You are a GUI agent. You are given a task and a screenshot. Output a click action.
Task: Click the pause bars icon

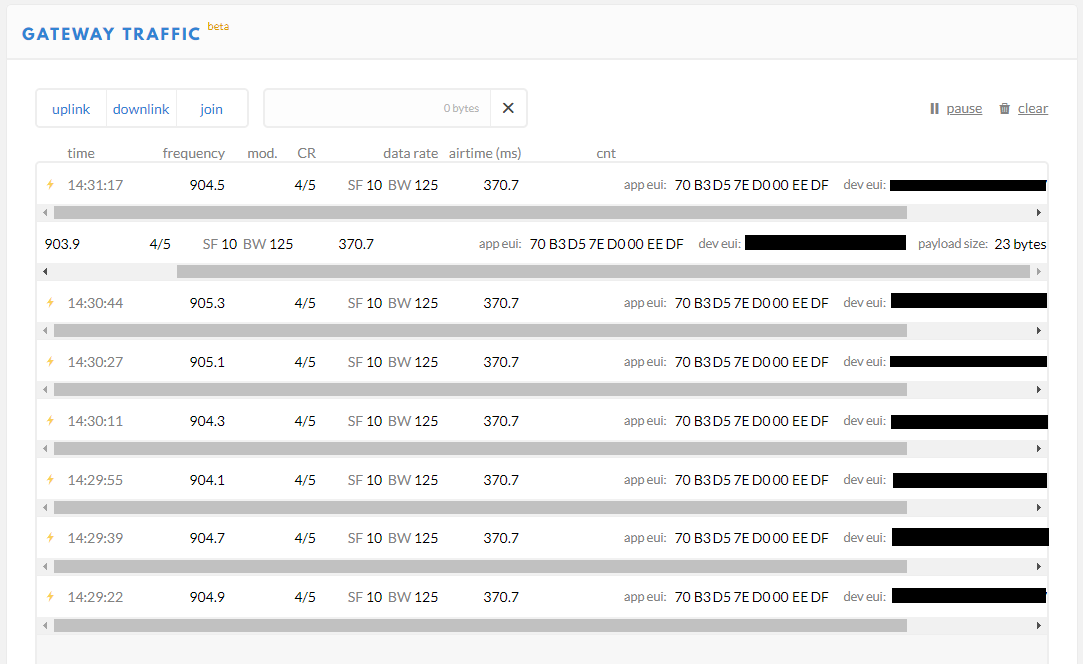935,108
